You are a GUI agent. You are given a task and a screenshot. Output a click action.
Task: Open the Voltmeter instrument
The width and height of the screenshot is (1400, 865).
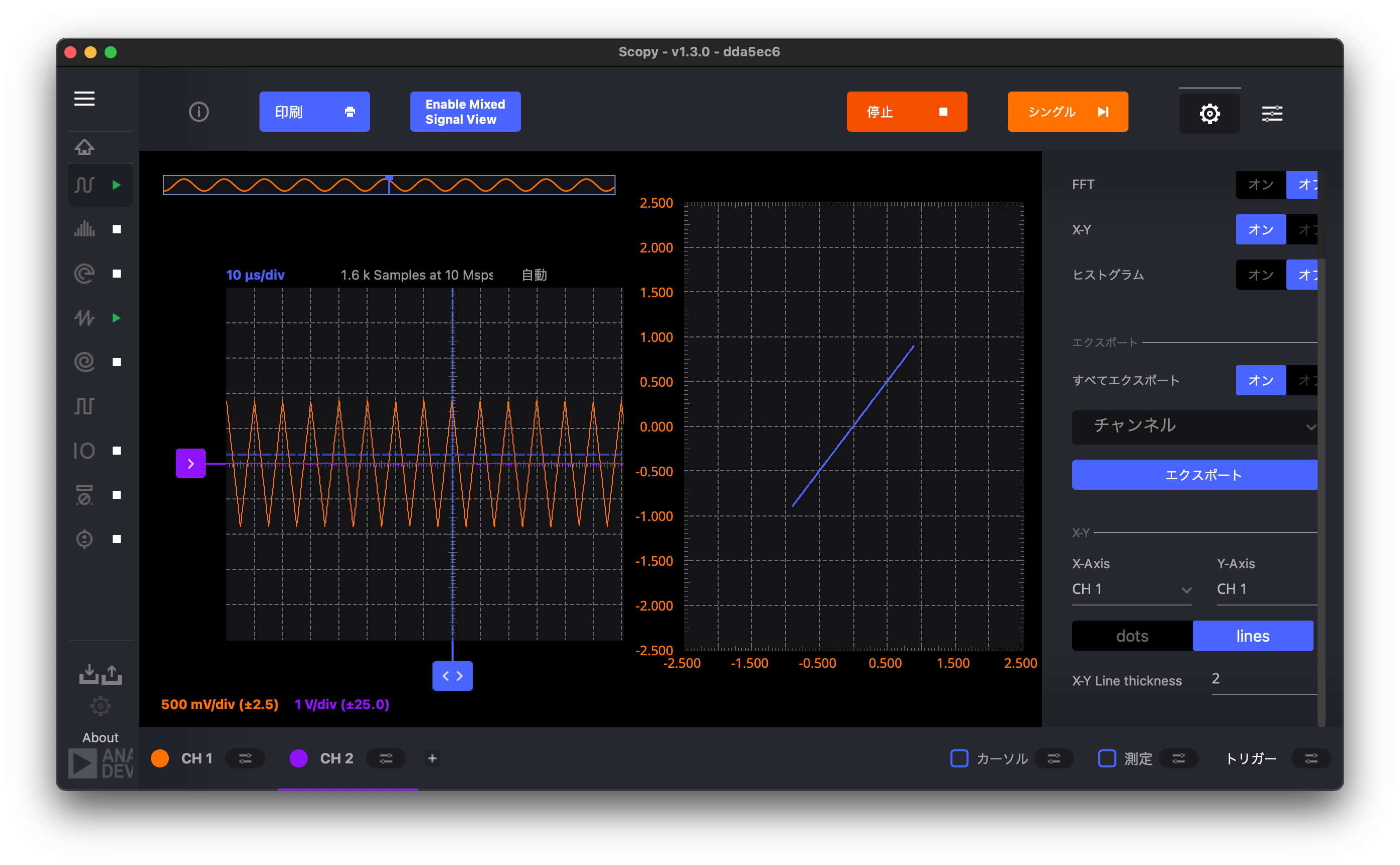point(84,494)
